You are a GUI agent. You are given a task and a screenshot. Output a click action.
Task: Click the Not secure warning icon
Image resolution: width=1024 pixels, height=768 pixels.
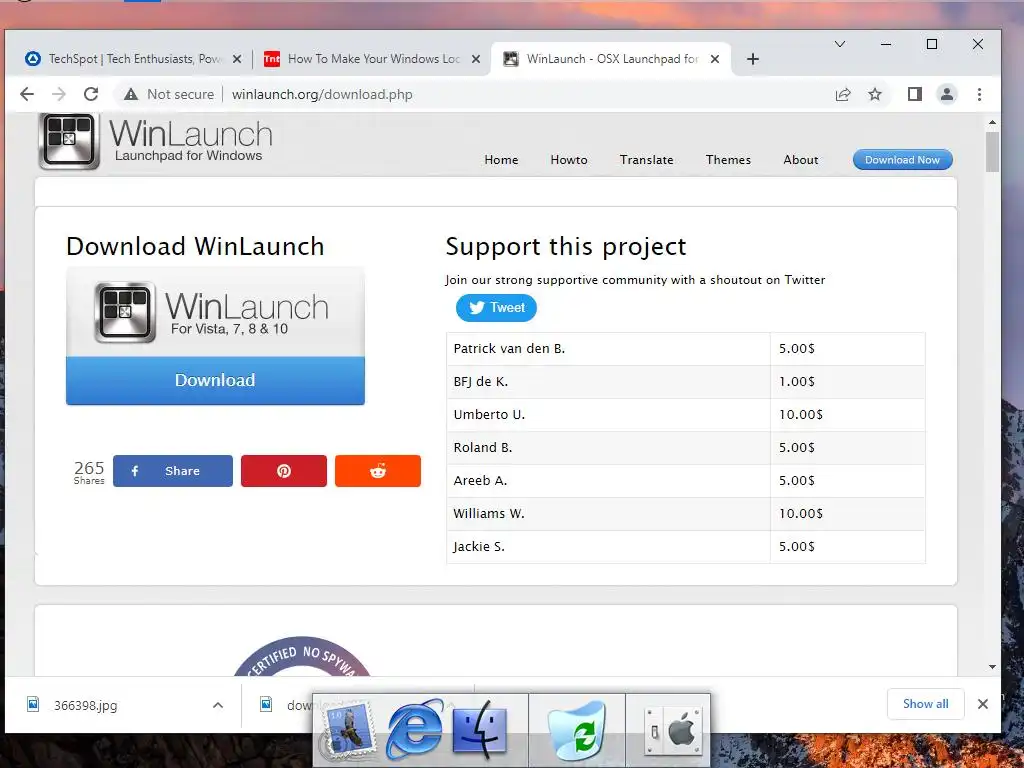point(131,94)
